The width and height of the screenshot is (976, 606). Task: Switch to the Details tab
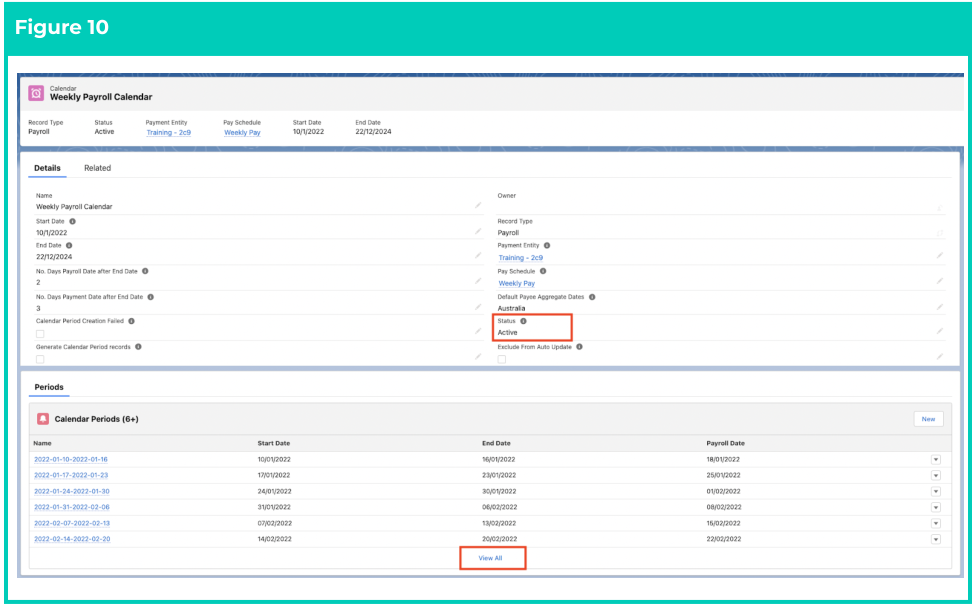coord(47,168)
